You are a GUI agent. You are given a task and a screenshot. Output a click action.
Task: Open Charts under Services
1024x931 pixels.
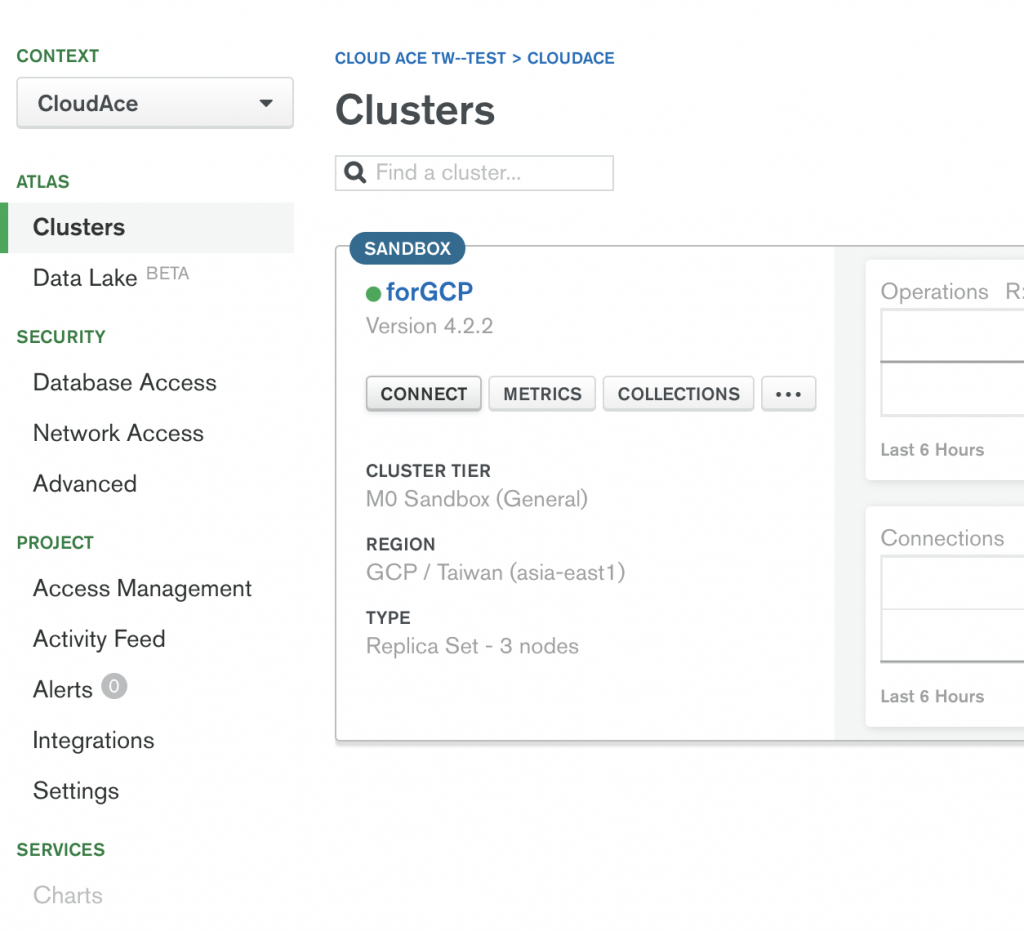(68, 895)
